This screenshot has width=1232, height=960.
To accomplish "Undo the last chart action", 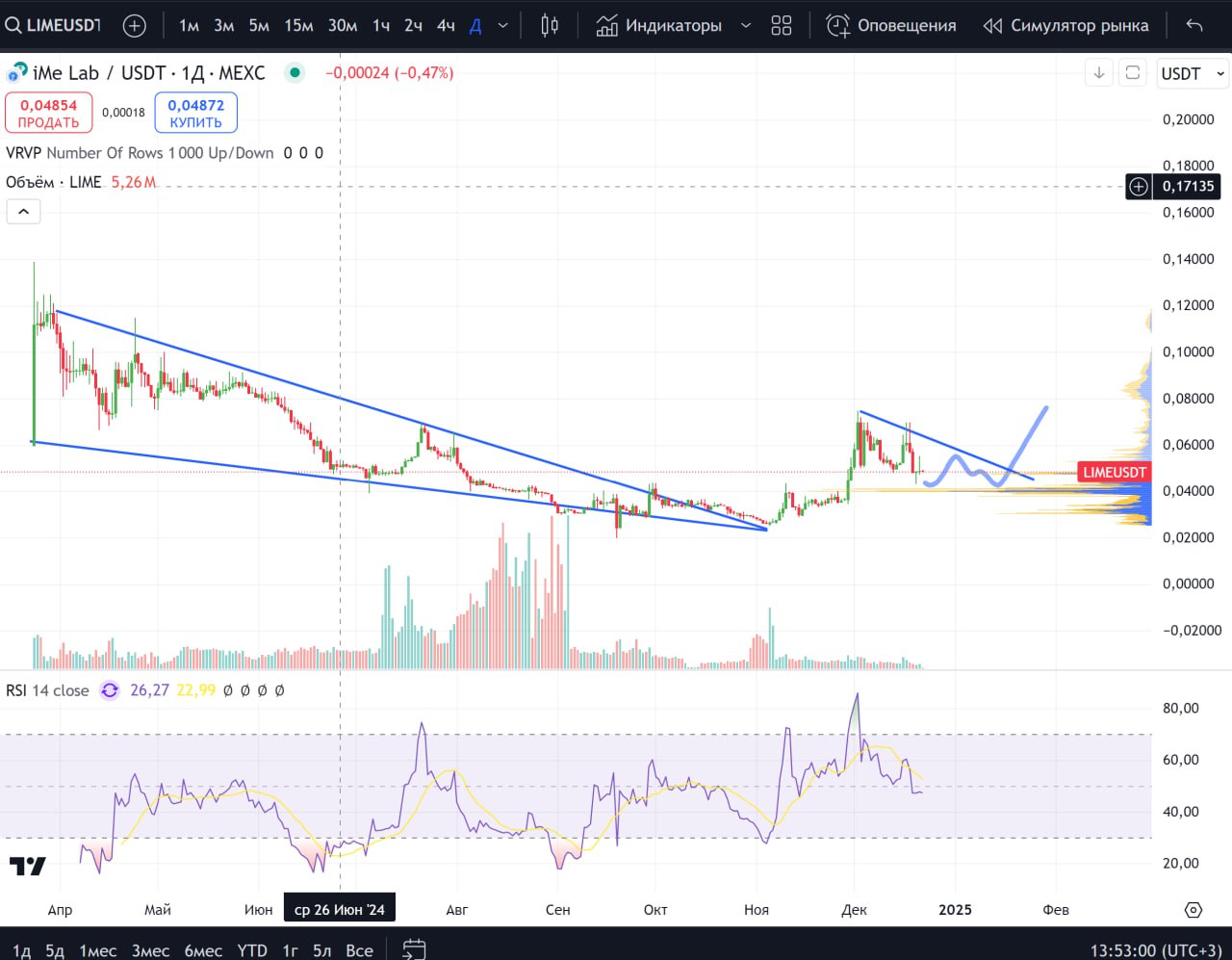I will coord(1194,26).
